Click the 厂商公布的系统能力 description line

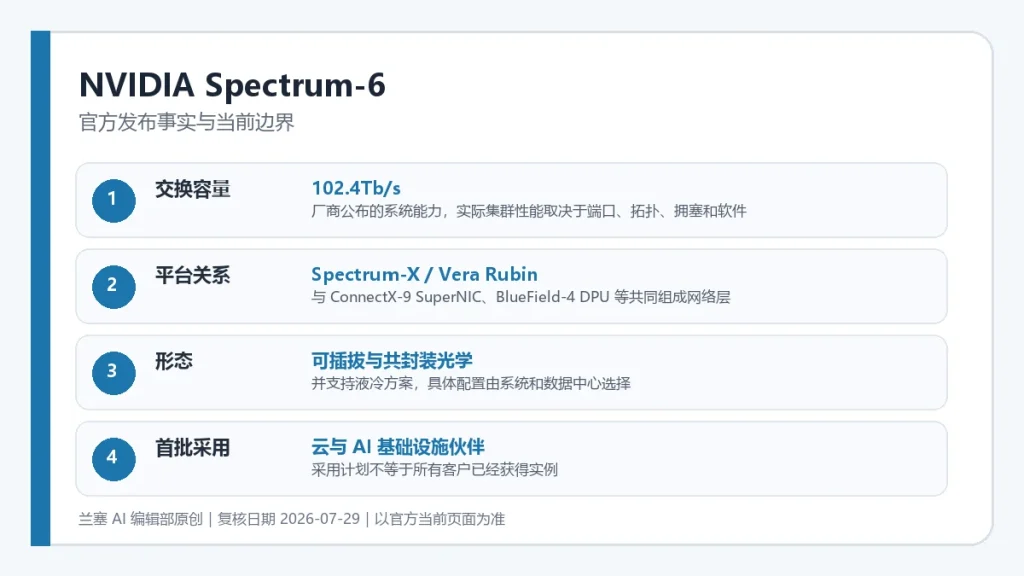coord(529,211)
